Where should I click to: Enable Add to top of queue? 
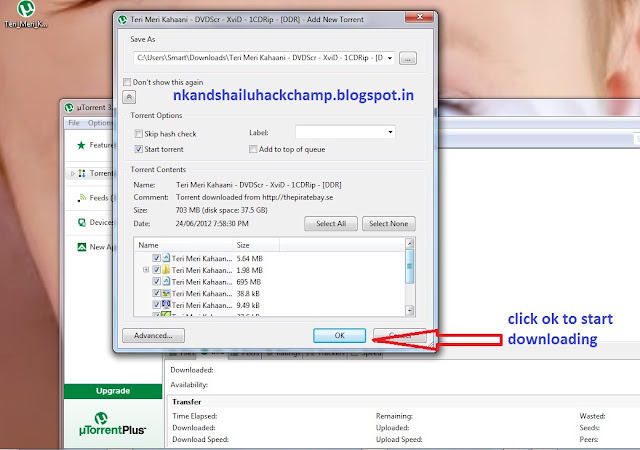pos(253,149)
